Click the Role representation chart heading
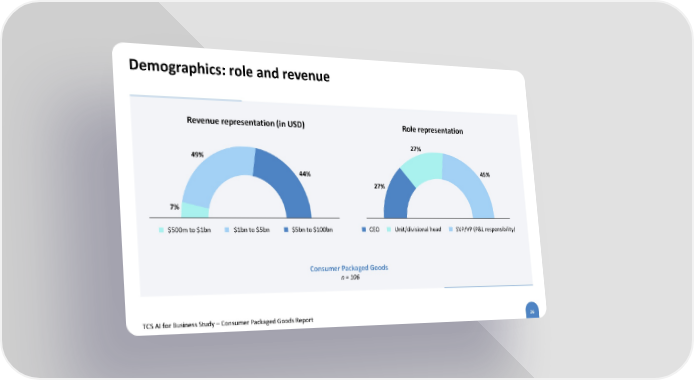Viewport: 694px width, 380px height. click(x=432, y=130)
